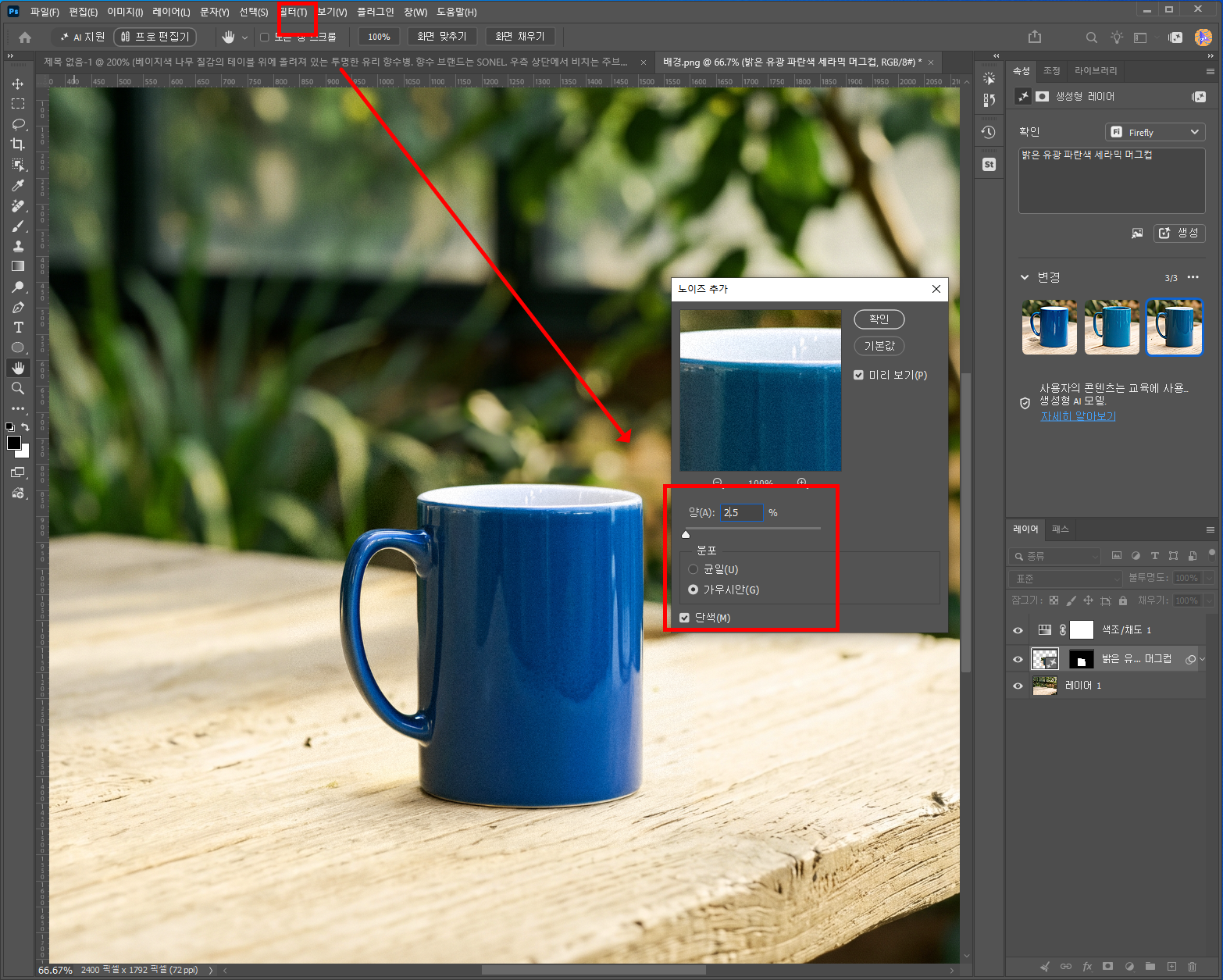Open the opacity value dropdown arrow

pyautogui.click(x=1209, y=578)
